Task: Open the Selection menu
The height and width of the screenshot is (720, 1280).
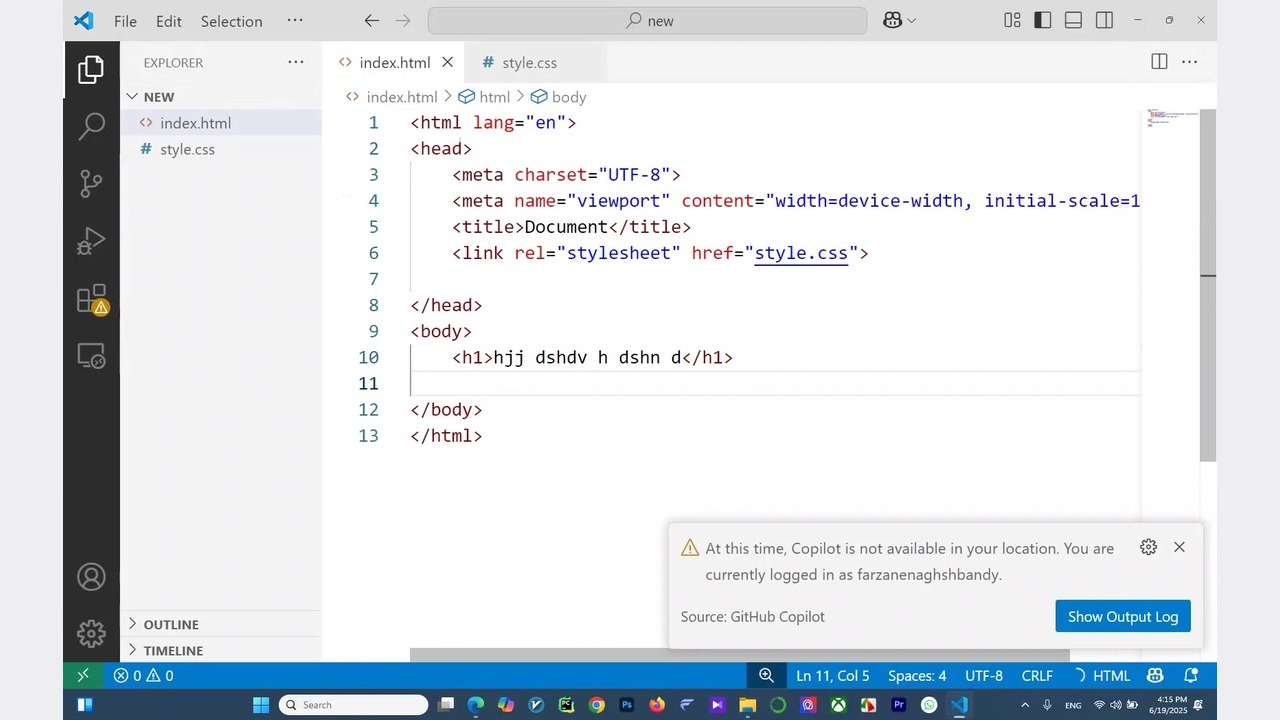Action: click(231, 21)
